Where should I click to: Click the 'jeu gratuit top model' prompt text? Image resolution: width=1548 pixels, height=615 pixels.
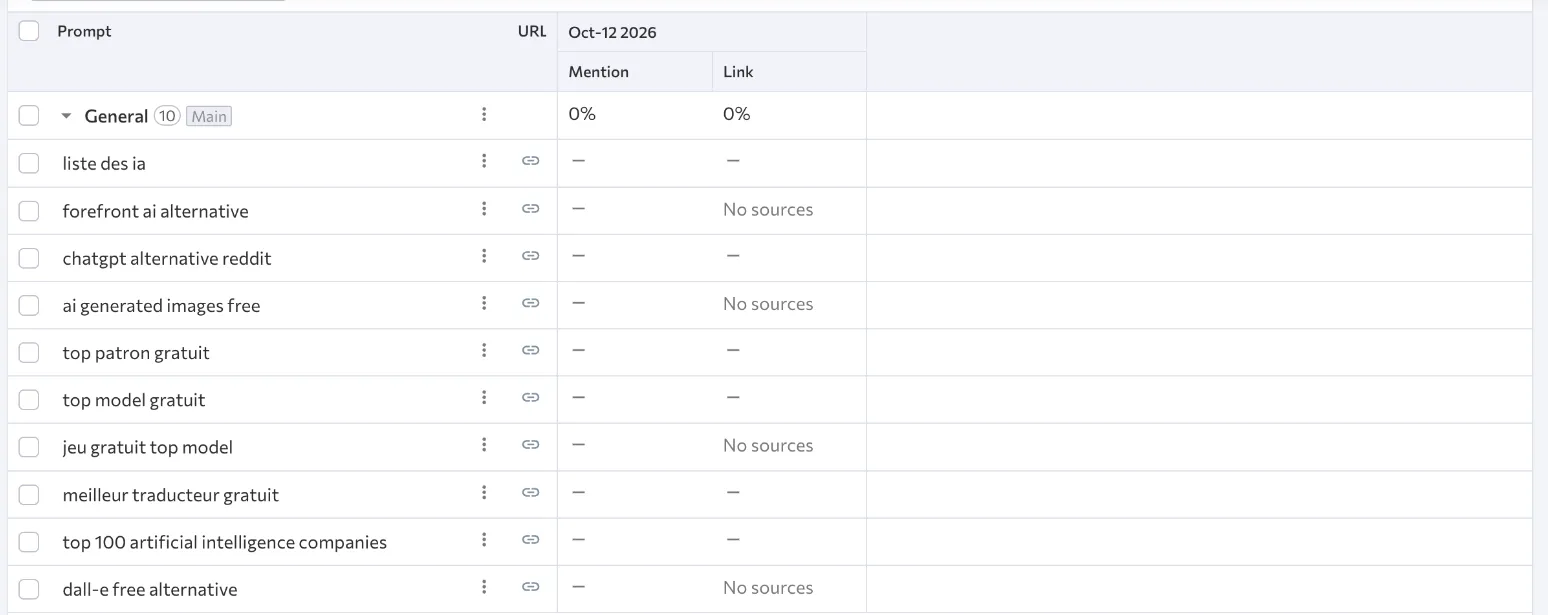147,447
